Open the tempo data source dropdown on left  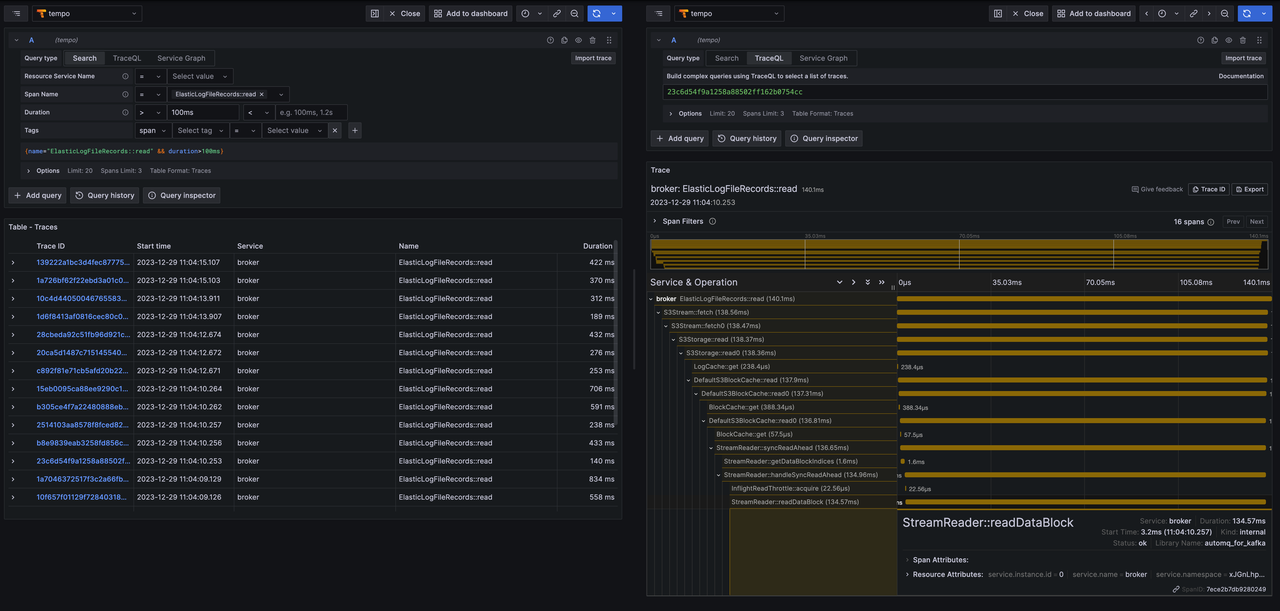coord(87,14)
